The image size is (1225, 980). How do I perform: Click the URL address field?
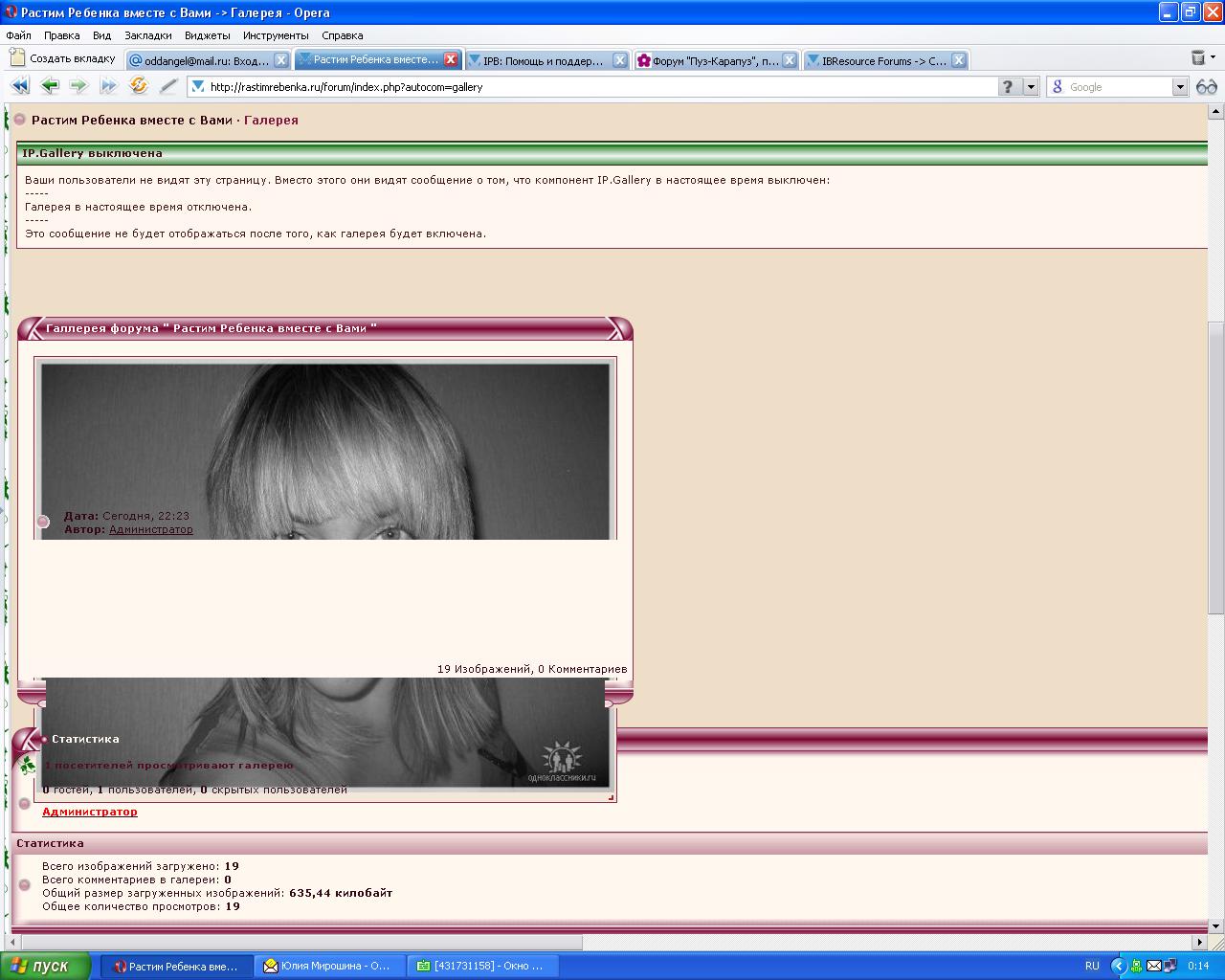pos(603,87)
